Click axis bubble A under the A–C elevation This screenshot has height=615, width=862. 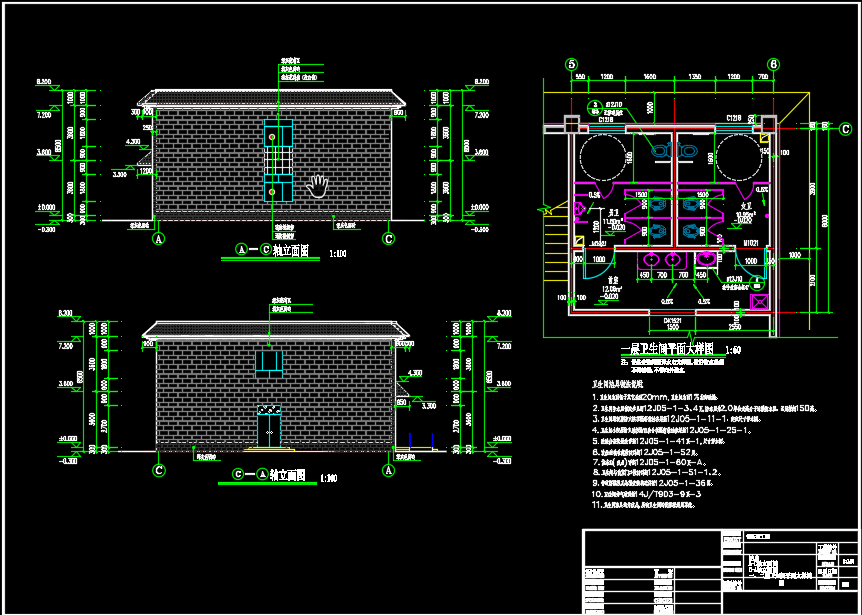(x=158, y=239)
